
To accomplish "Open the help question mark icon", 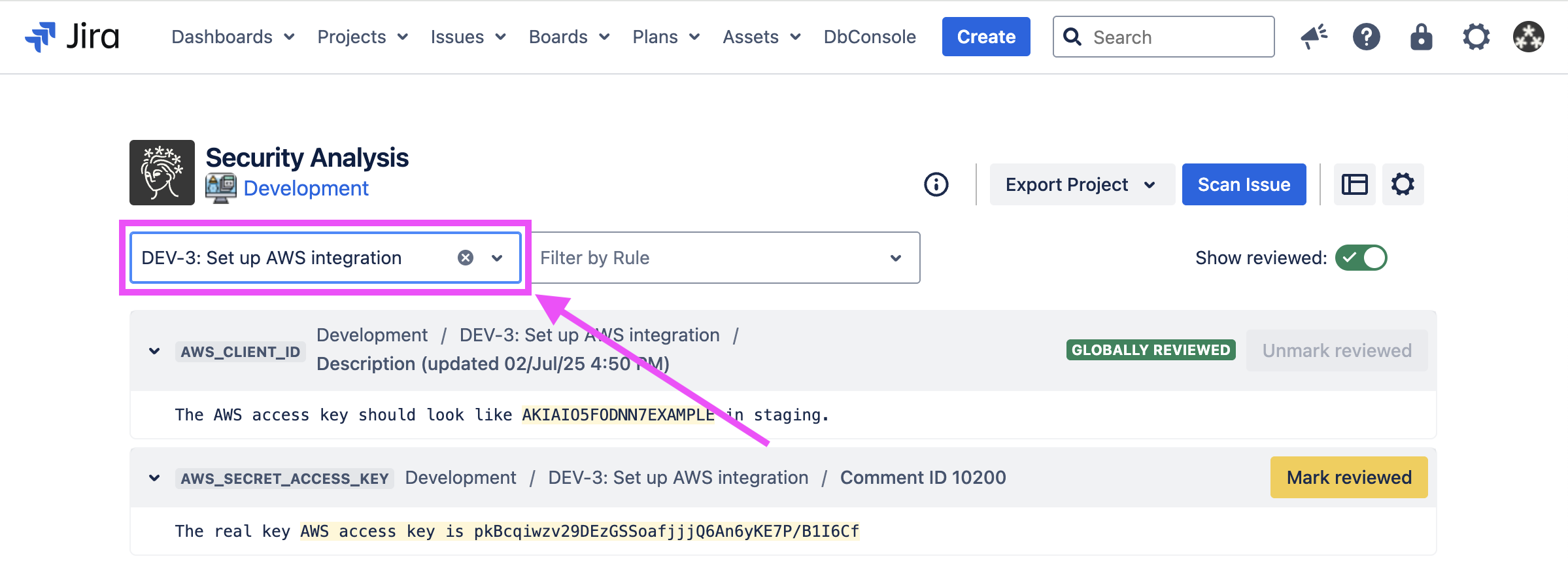I will (x=1366, y=37).
